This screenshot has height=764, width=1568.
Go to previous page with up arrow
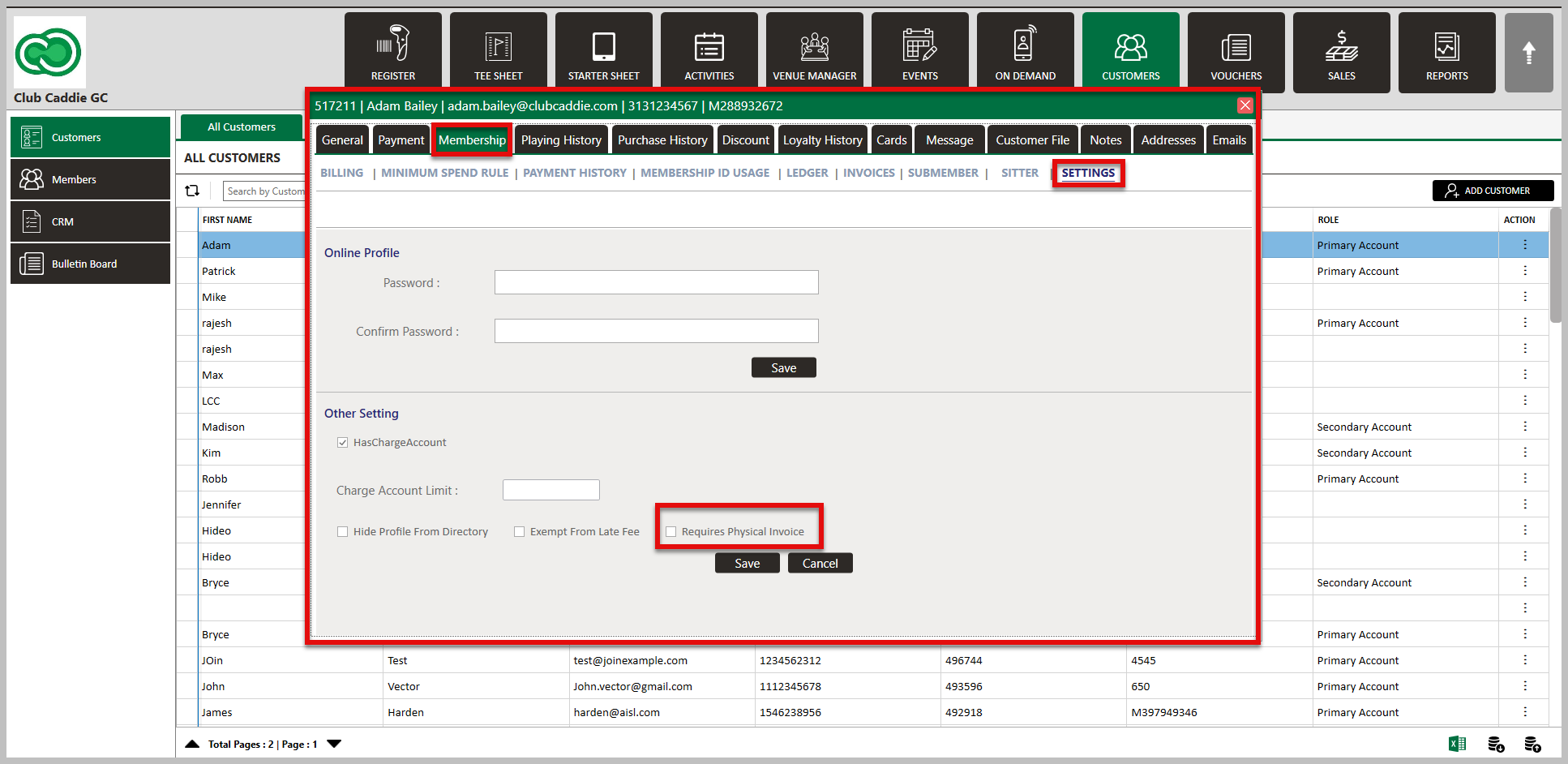[192, 744]
